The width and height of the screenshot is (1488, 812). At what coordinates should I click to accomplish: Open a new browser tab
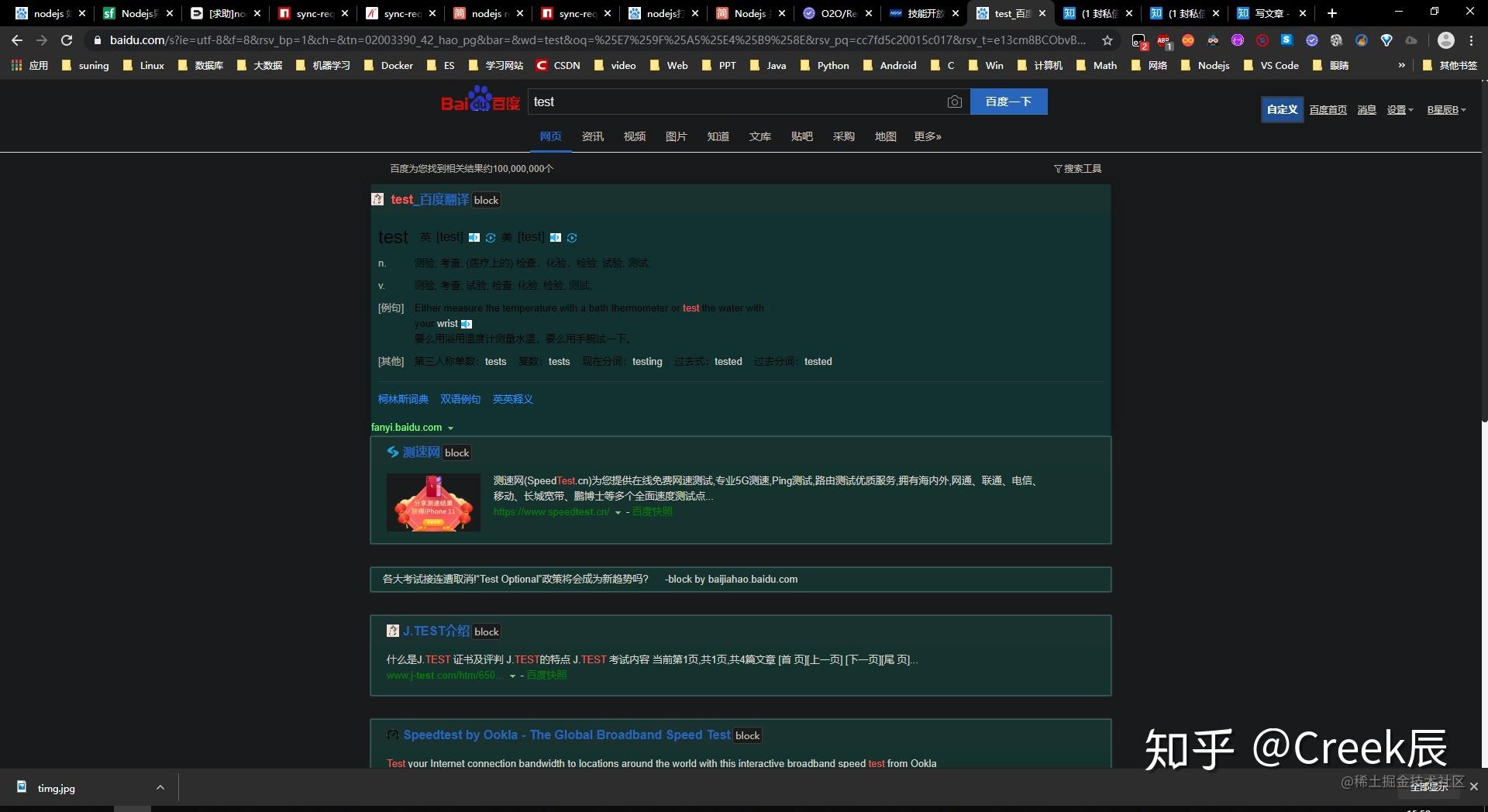(1331, 13)
